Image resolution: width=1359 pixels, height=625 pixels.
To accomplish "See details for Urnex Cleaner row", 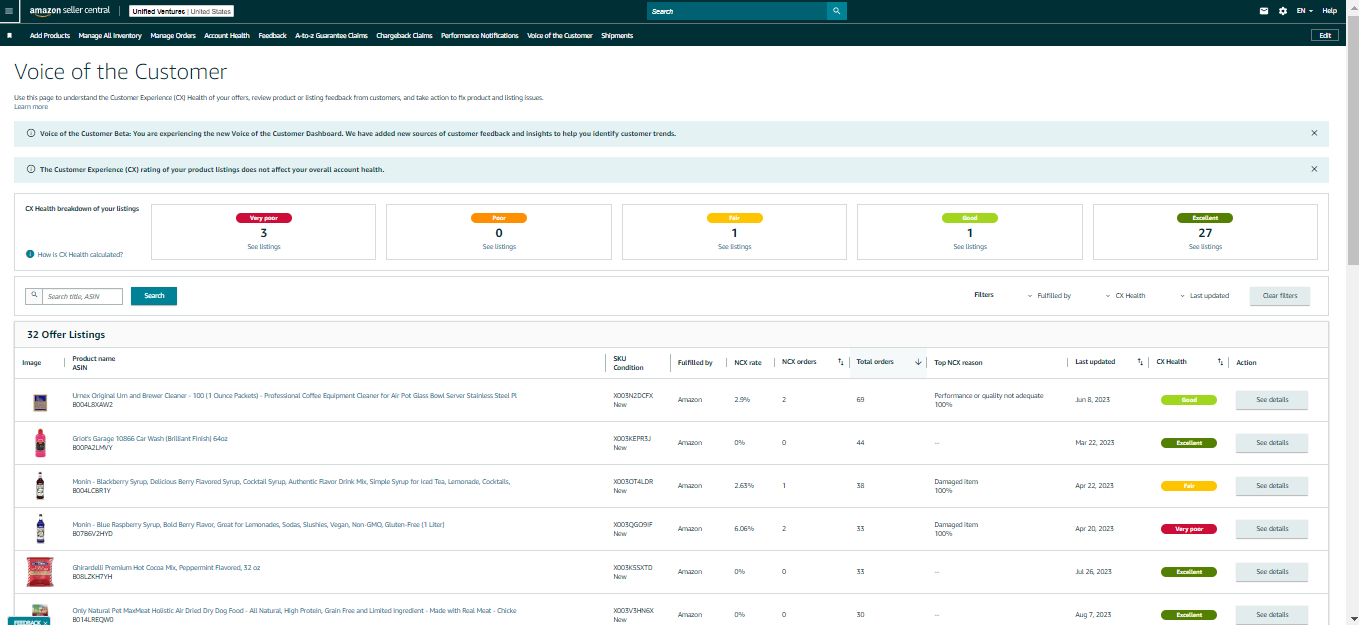I will coord(1272,400).
